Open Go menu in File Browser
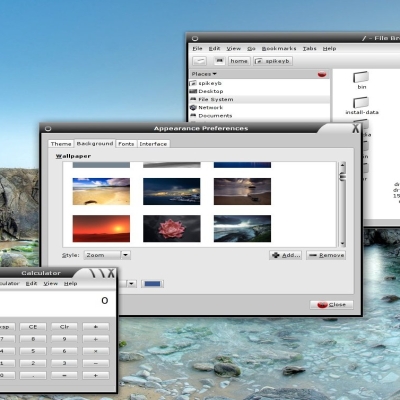400x400 pixels. click(x=251, y=48)
